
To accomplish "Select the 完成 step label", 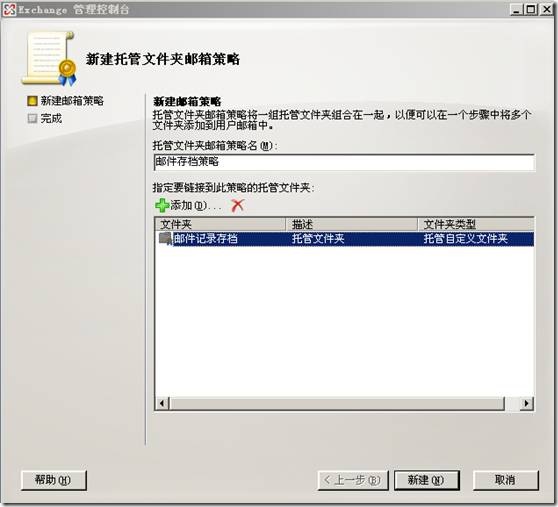I will coord(51,118).
